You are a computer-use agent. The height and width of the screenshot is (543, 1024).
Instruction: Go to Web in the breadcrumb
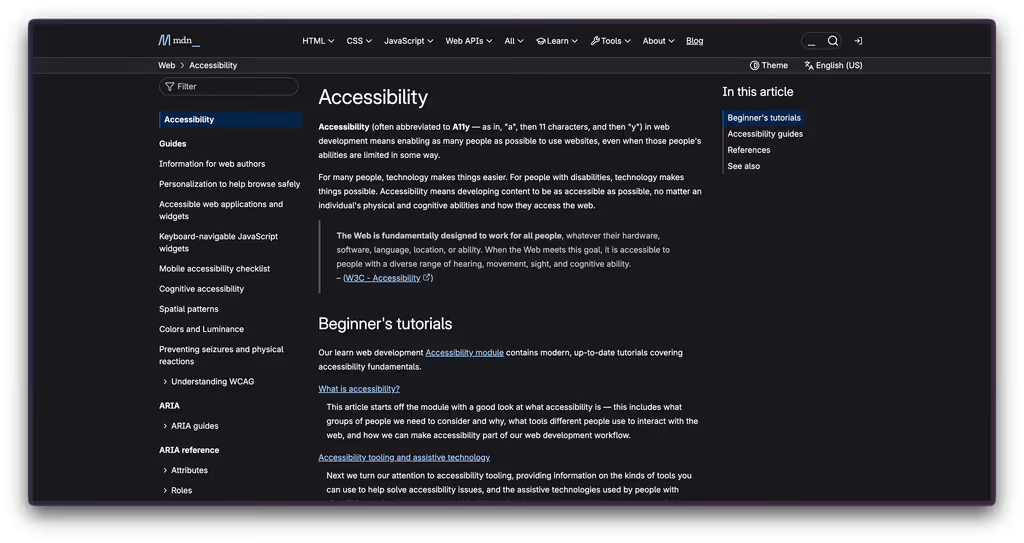point(166,65)
